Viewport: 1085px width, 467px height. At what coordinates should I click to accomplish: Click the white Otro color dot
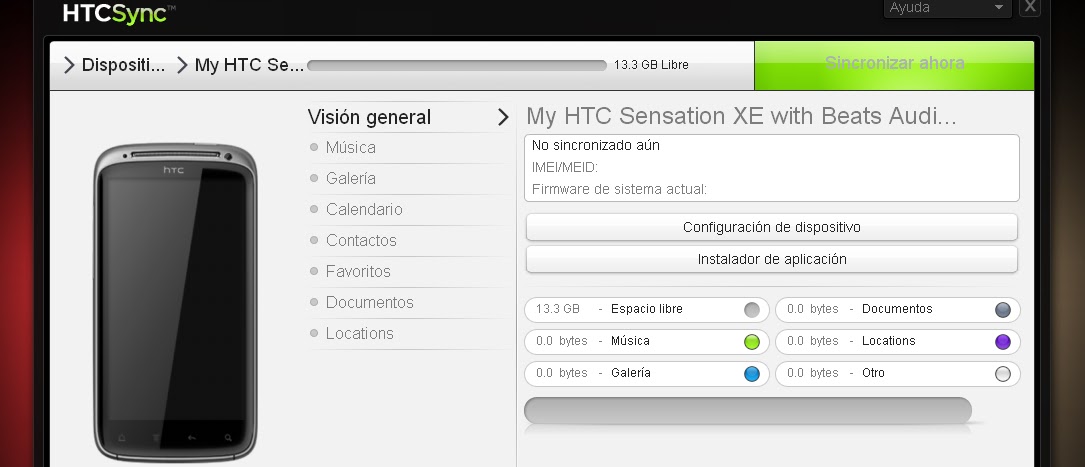(x=1003, y=374)
